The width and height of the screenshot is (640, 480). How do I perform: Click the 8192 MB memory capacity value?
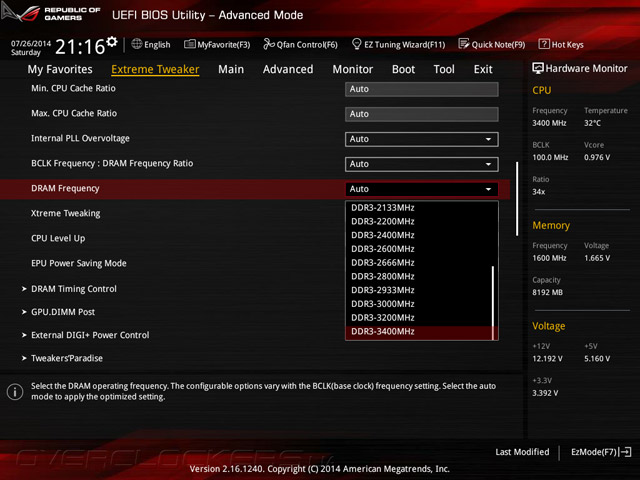547,293
